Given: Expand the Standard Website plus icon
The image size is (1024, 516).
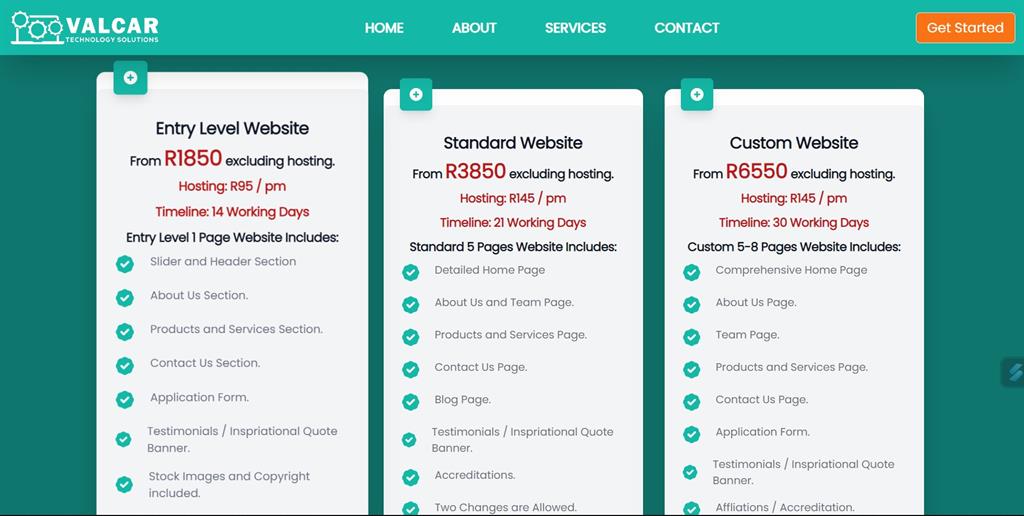Looking at the screenshot, I should coord(416,95).
